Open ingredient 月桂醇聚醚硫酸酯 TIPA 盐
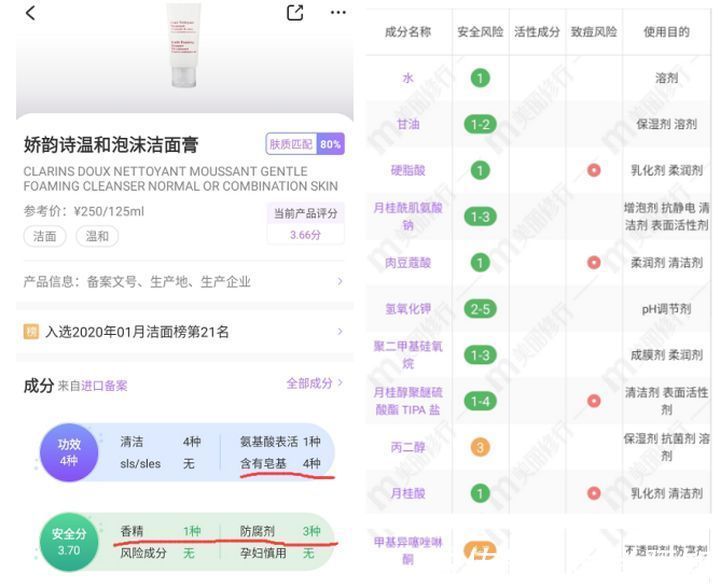The width and height of the screenshot is (720, 587). point(408,401)
